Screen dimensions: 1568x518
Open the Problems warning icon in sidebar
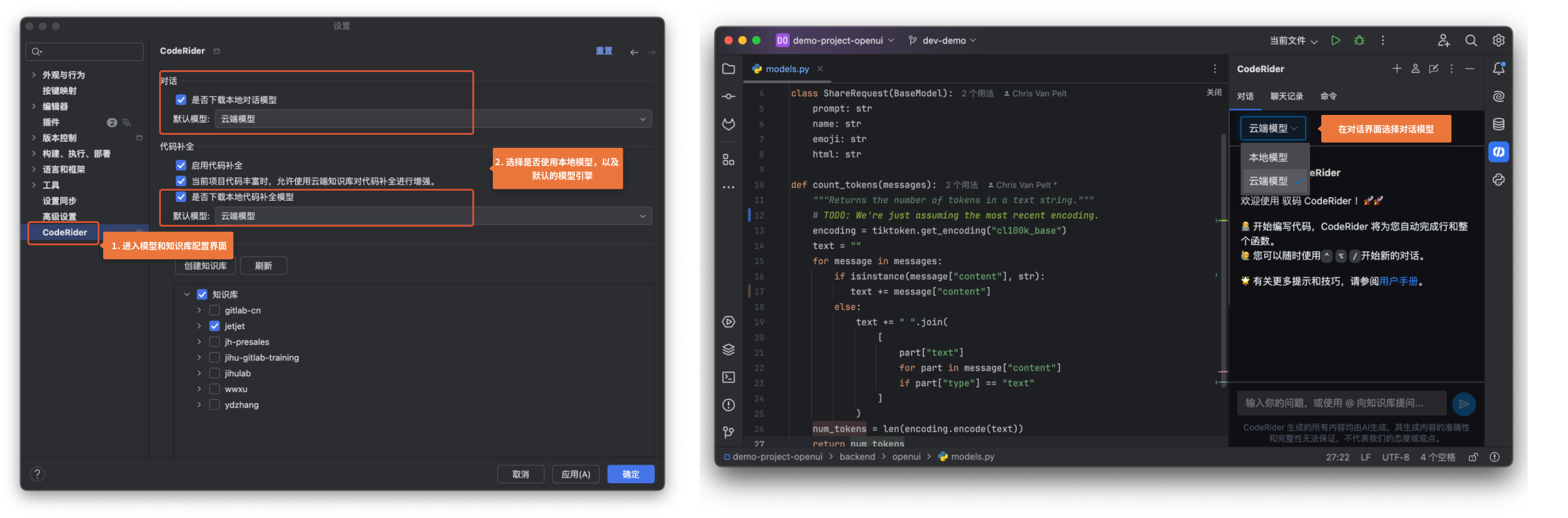[728, 405]
